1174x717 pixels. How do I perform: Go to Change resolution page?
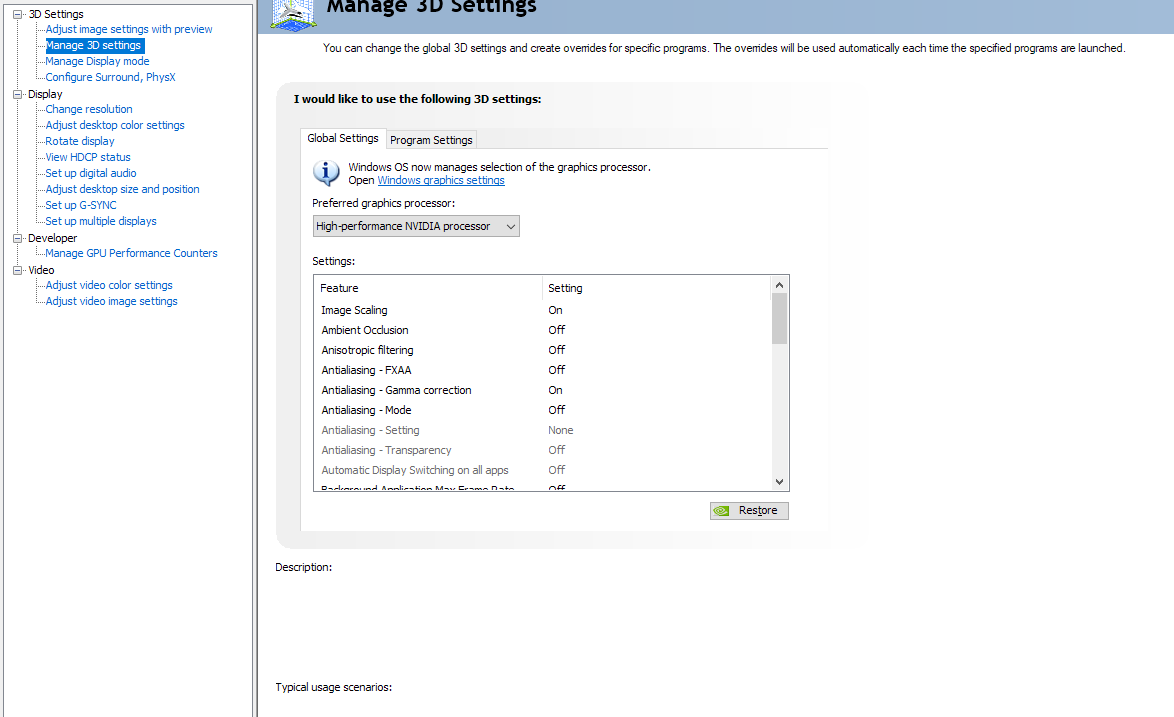tap(89, 109)
